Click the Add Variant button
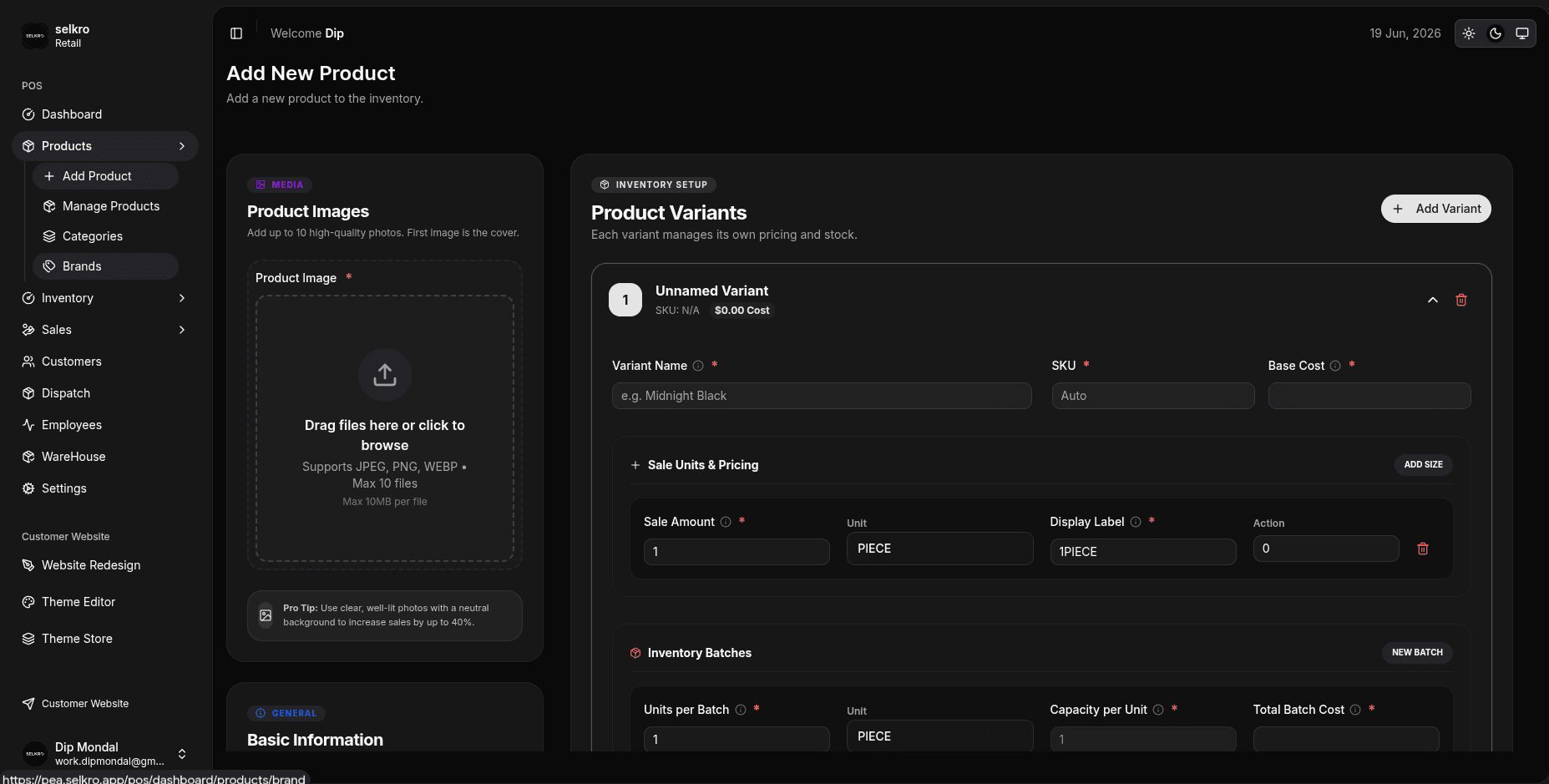The image size is (1549, 784). point(1436,209)
